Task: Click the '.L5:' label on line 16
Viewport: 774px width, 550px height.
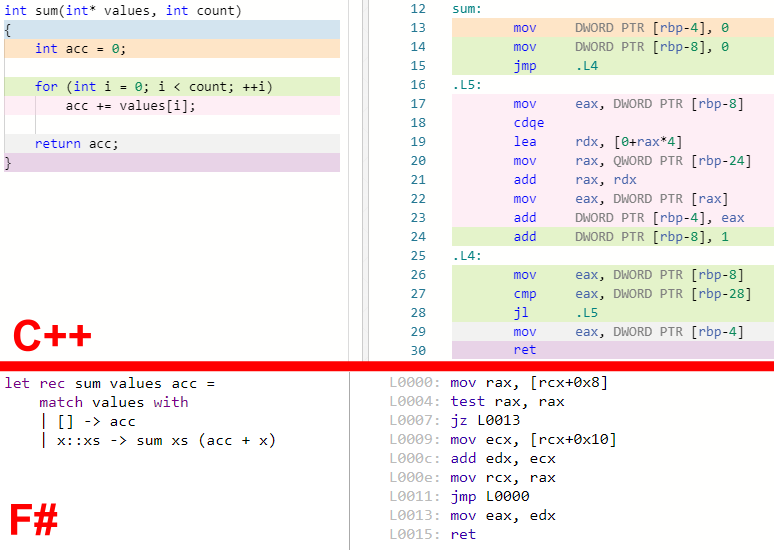Action: [466, 85]
